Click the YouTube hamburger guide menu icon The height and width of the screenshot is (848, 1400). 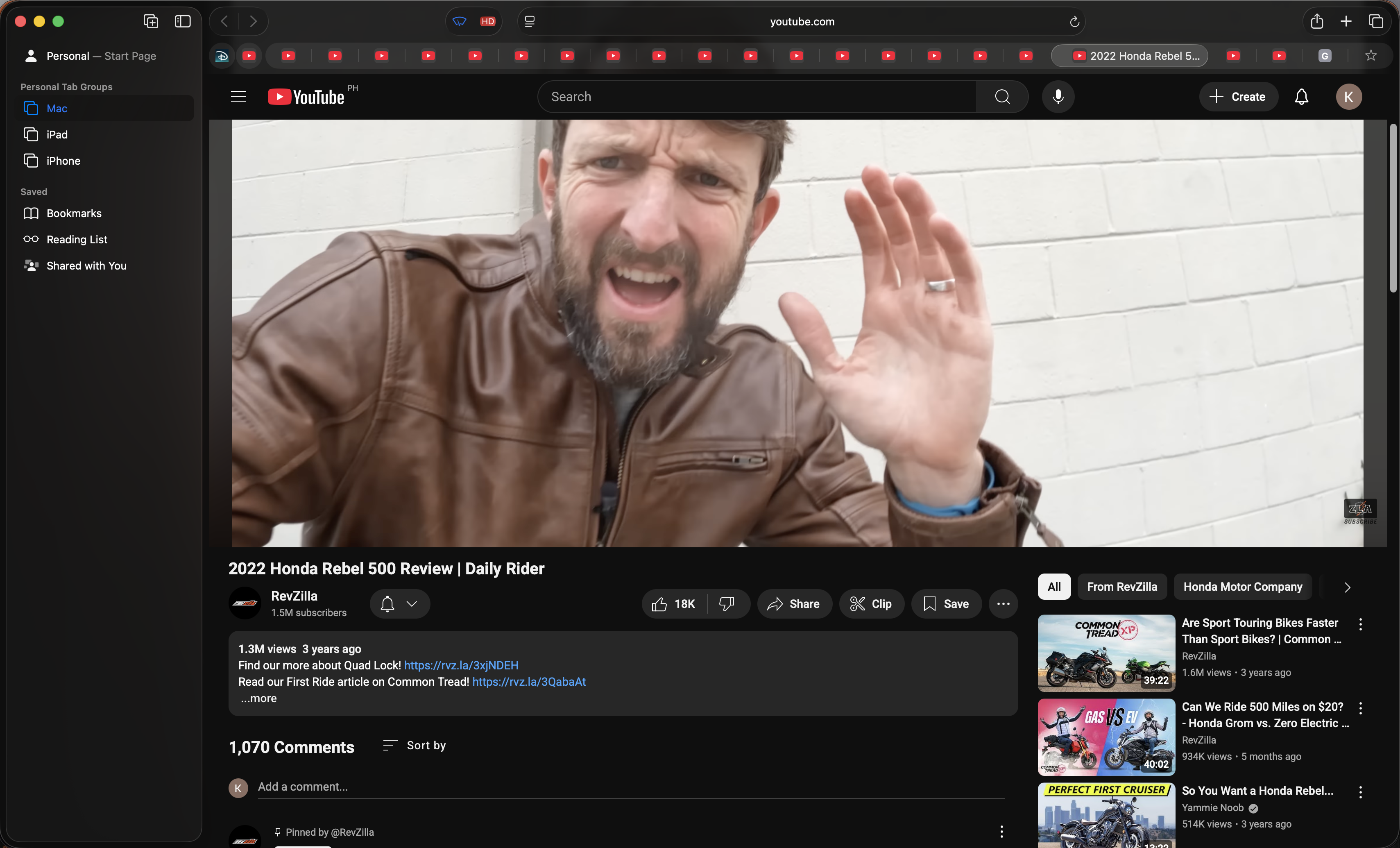238,97
